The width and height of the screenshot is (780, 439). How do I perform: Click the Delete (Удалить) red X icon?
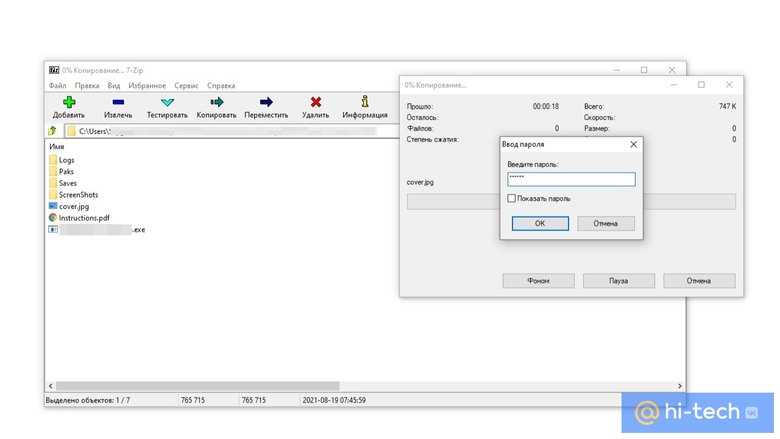(x=315, y=102)
